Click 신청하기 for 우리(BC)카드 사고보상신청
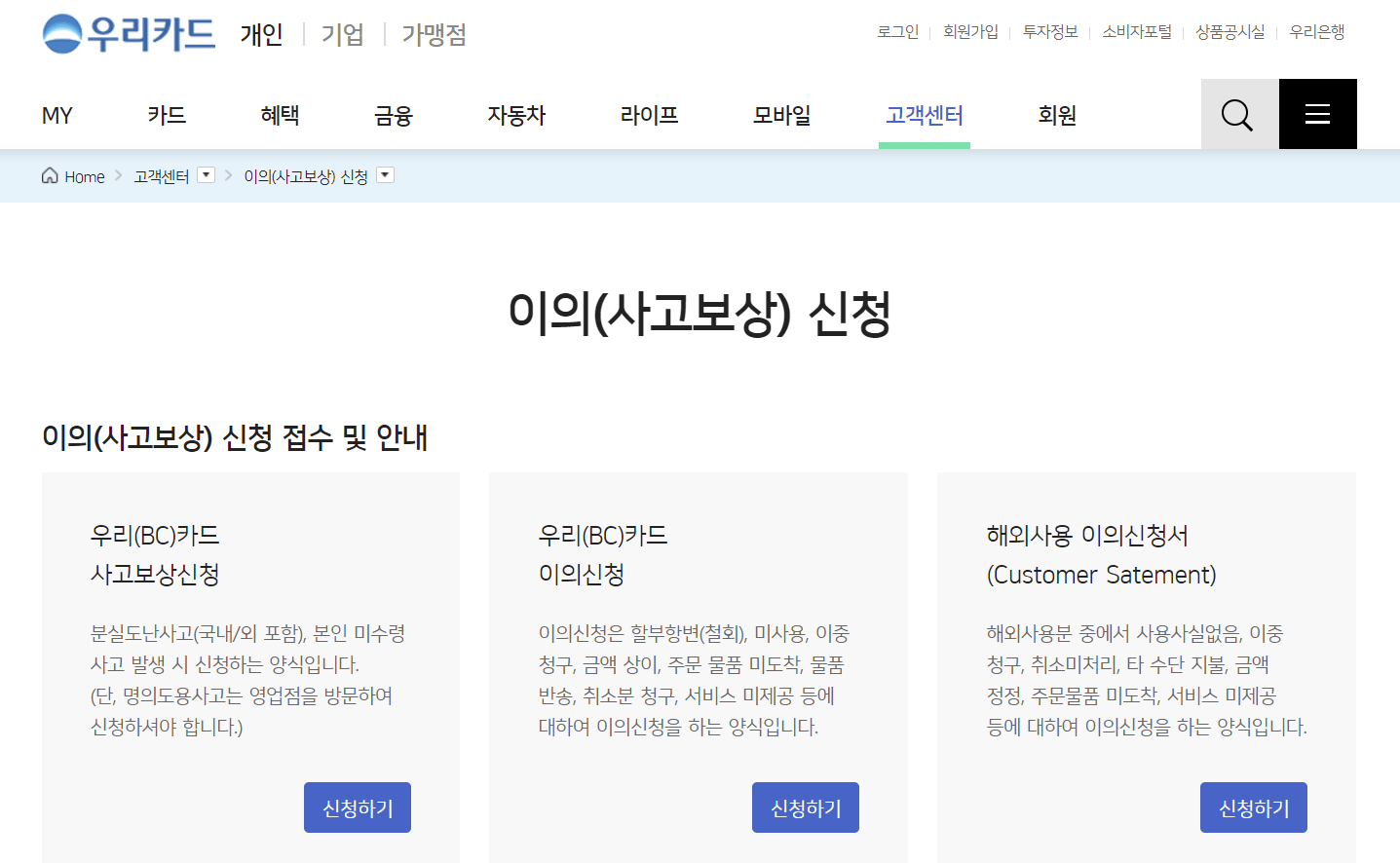The width and height of the screenshot is (1400, 863). [x=357, y=807]
